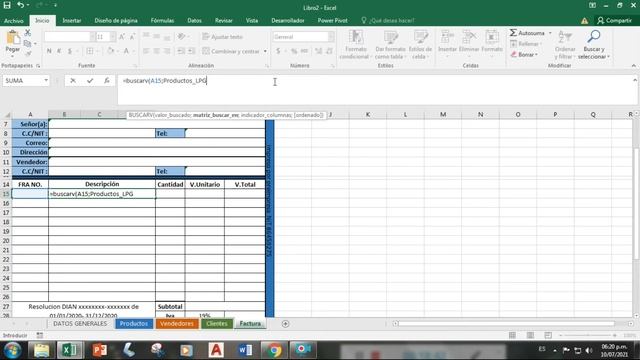The image size is (640, 360).
Task: Open number format General dropdown
Action: click(x=331, y=37)
